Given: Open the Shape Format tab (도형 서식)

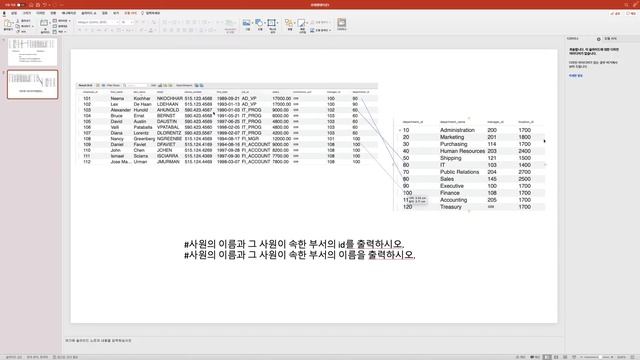Looking at the screenshot, I should pos(131,13).
